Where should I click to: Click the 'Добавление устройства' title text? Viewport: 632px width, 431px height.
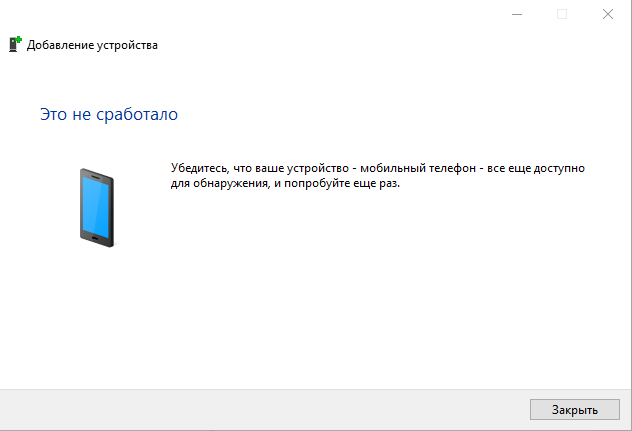pyautogui.click(x=92, y=45)
